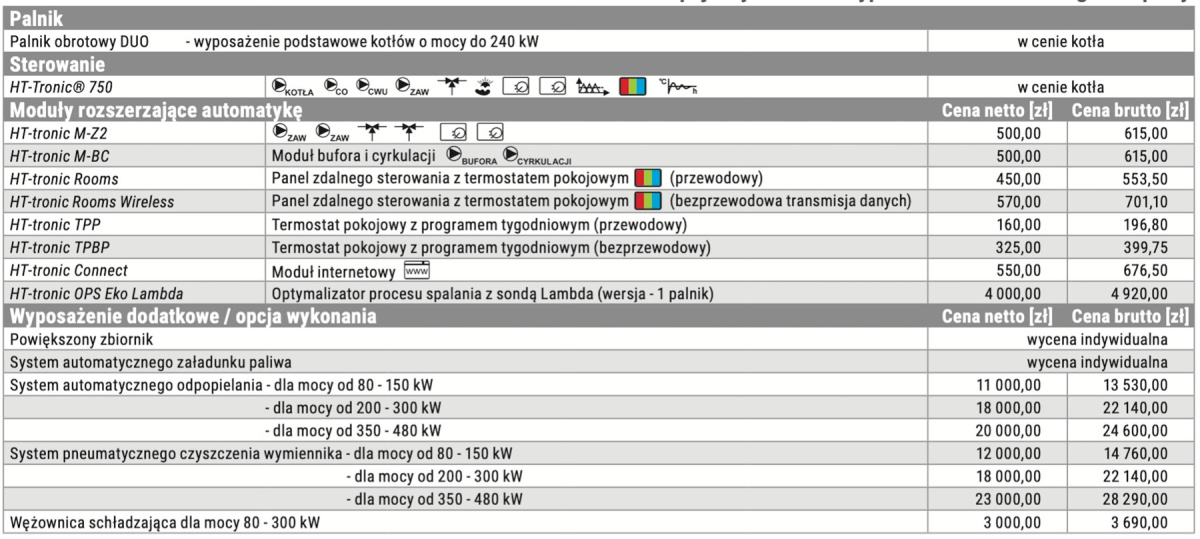Screen dimensions: 1200x539
Task: Click the color display icon in Rooms Wireless row
Action: click(648, 201)
